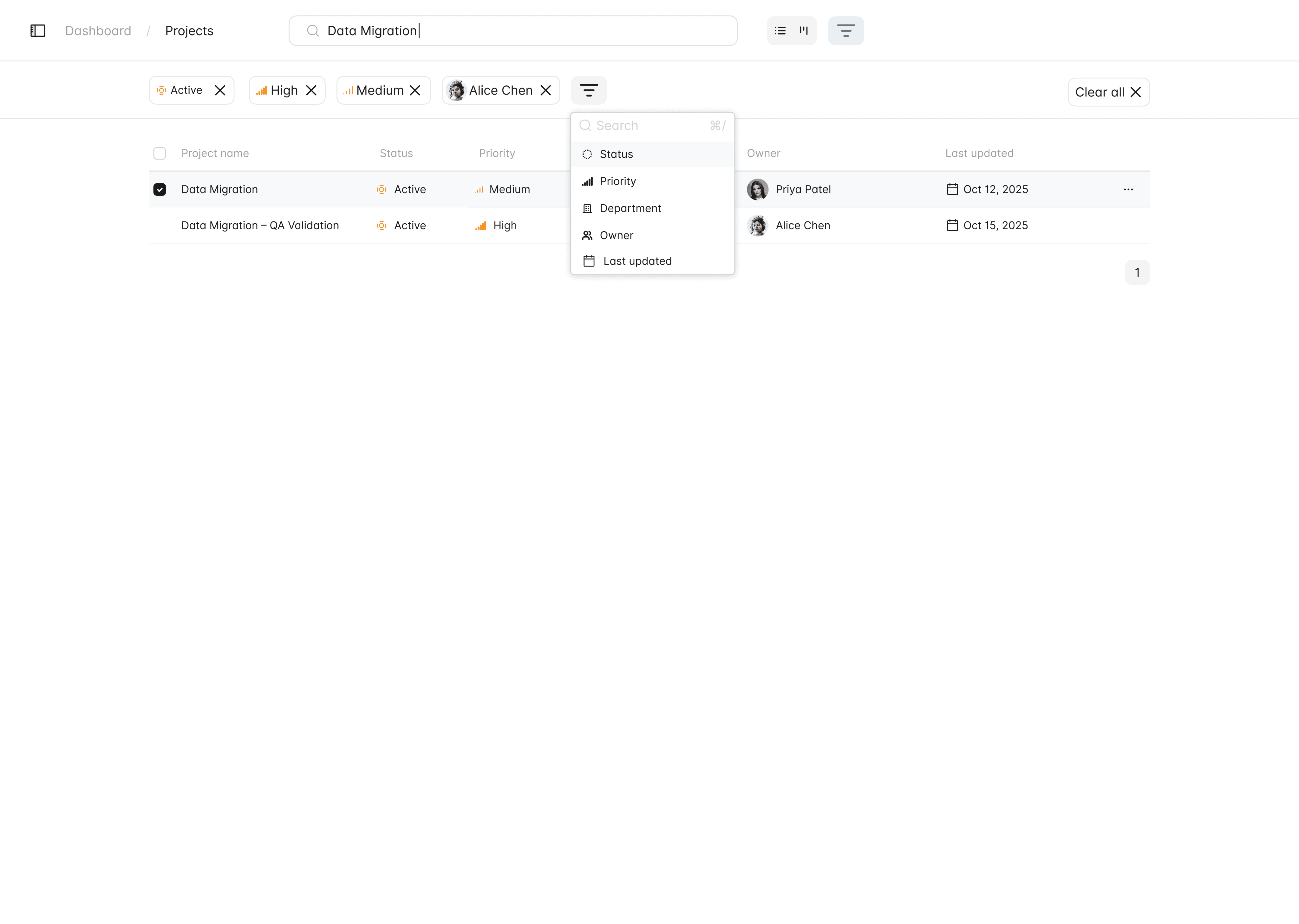This screenshot has width=1299, height=924.
Task: Select Last updated filter option
Action: (637, 261)
